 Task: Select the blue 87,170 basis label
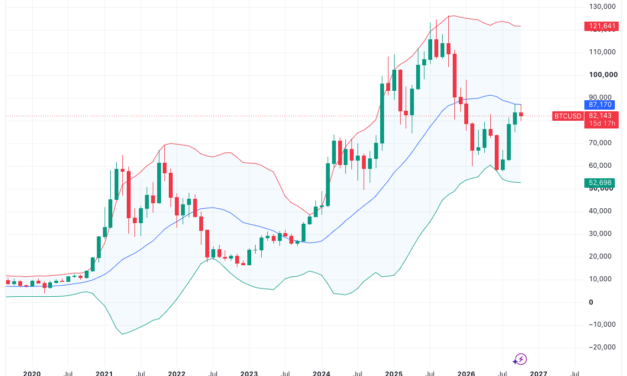[x=600, y=105]
